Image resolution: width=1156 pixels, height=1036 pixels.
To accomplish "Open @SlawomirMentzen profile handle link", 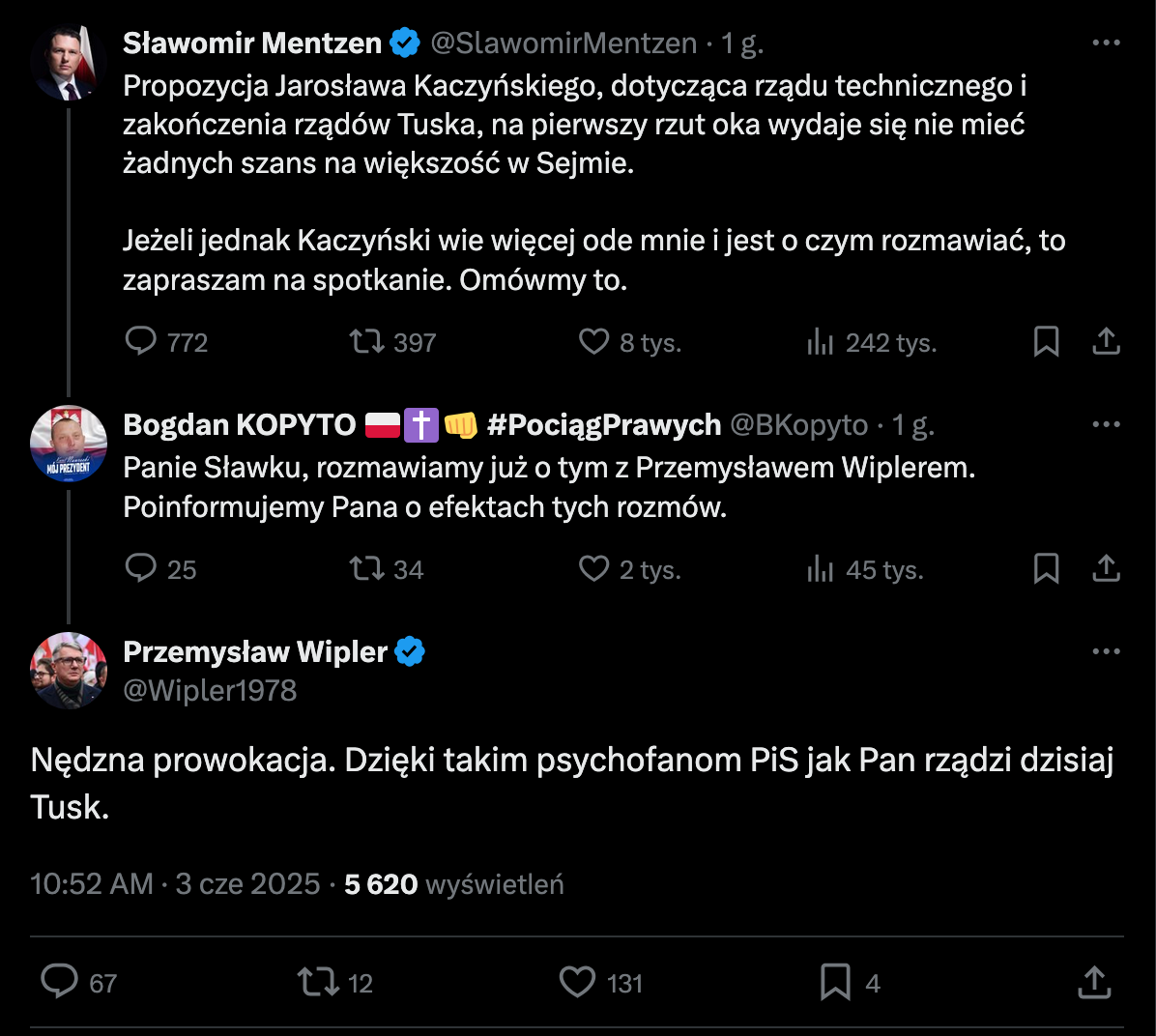I will pyautogui.click(x=564, y=43).
